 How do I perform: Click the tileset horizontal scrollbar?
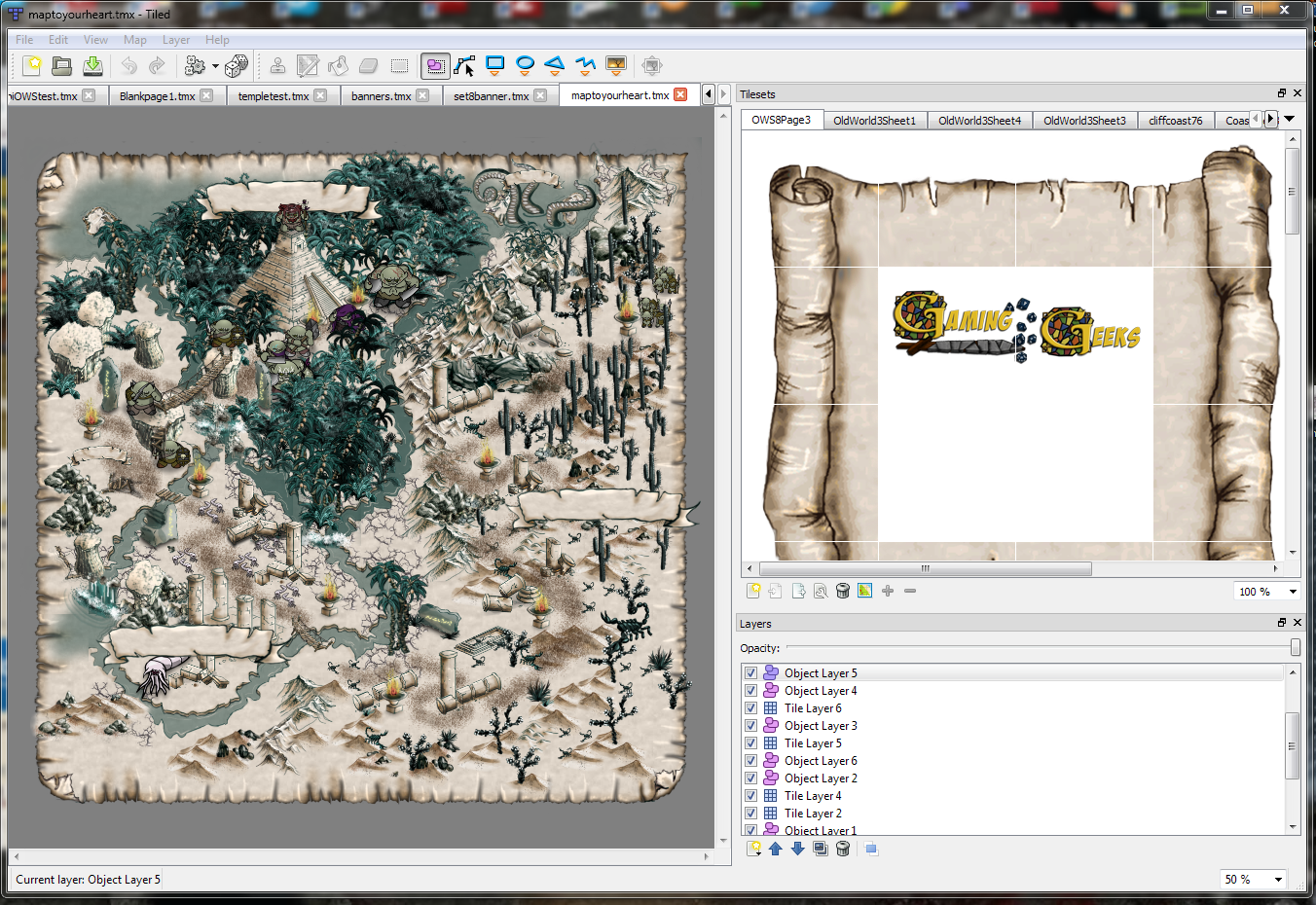926,568
